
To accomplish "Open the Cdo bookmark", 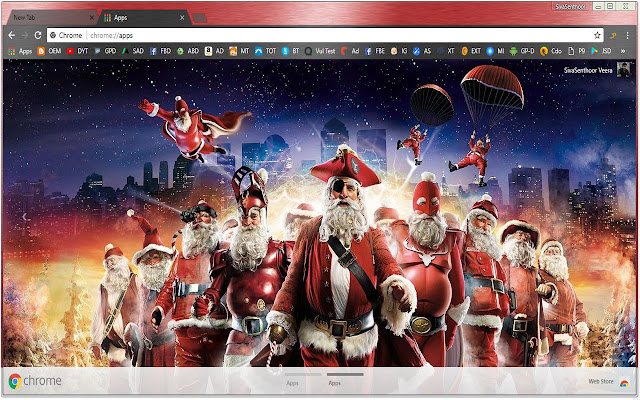I will coord(551,51).
